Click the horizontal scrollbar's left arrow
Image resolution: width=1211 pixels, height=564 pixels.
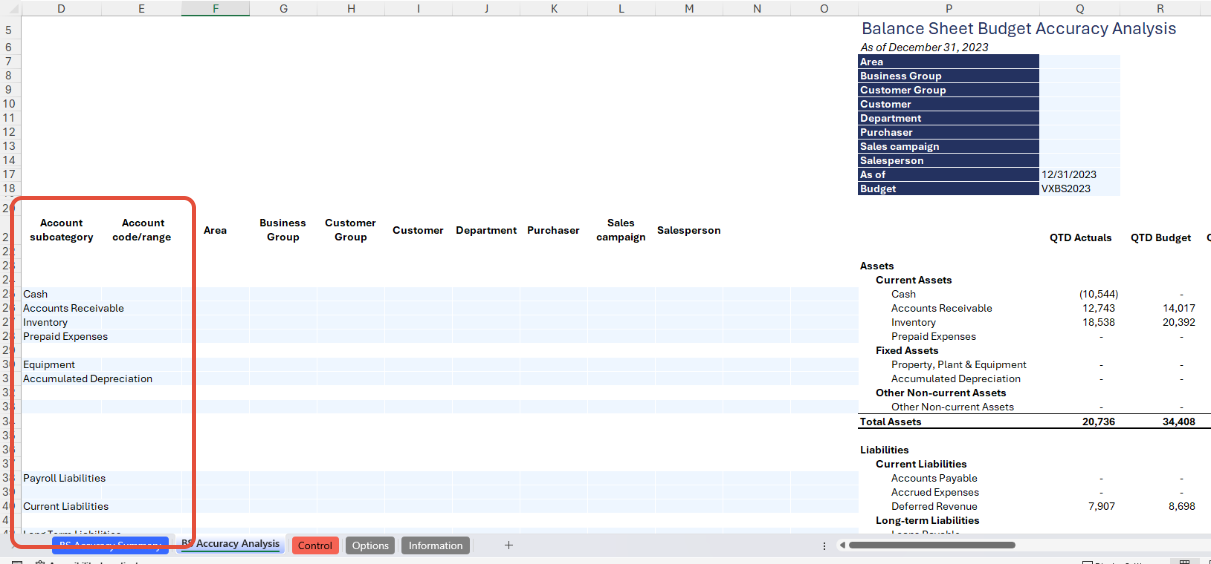[x=843, y=545]
